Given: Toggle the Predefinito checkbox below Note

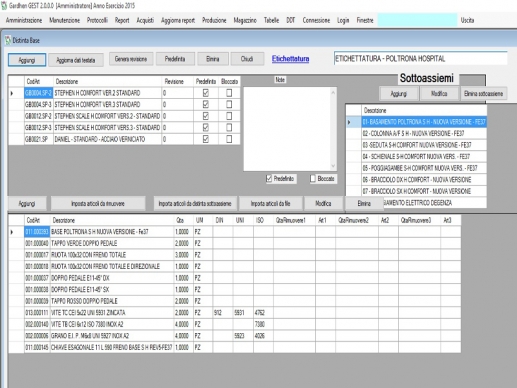Looking at the screenshot, I should (269, 179).
